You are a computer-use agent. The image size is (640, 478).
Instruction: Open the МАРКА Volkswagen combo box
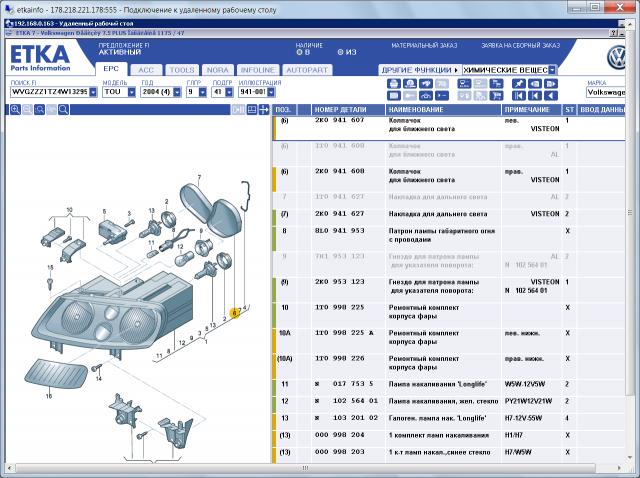pyautogui.click(x=606, y=92)
